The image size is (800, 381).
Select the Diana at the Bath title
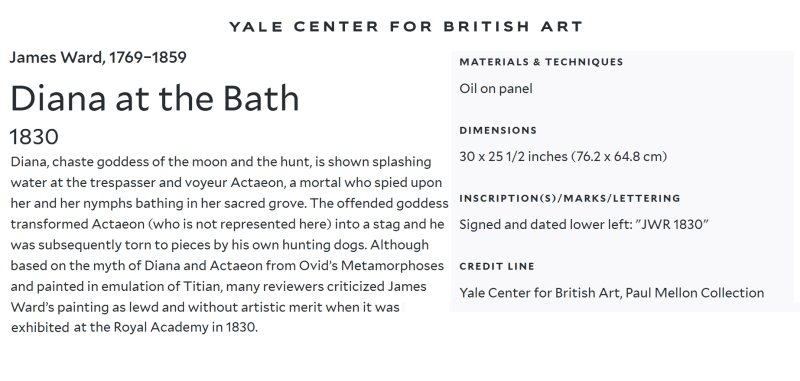(x=155, y=98)
